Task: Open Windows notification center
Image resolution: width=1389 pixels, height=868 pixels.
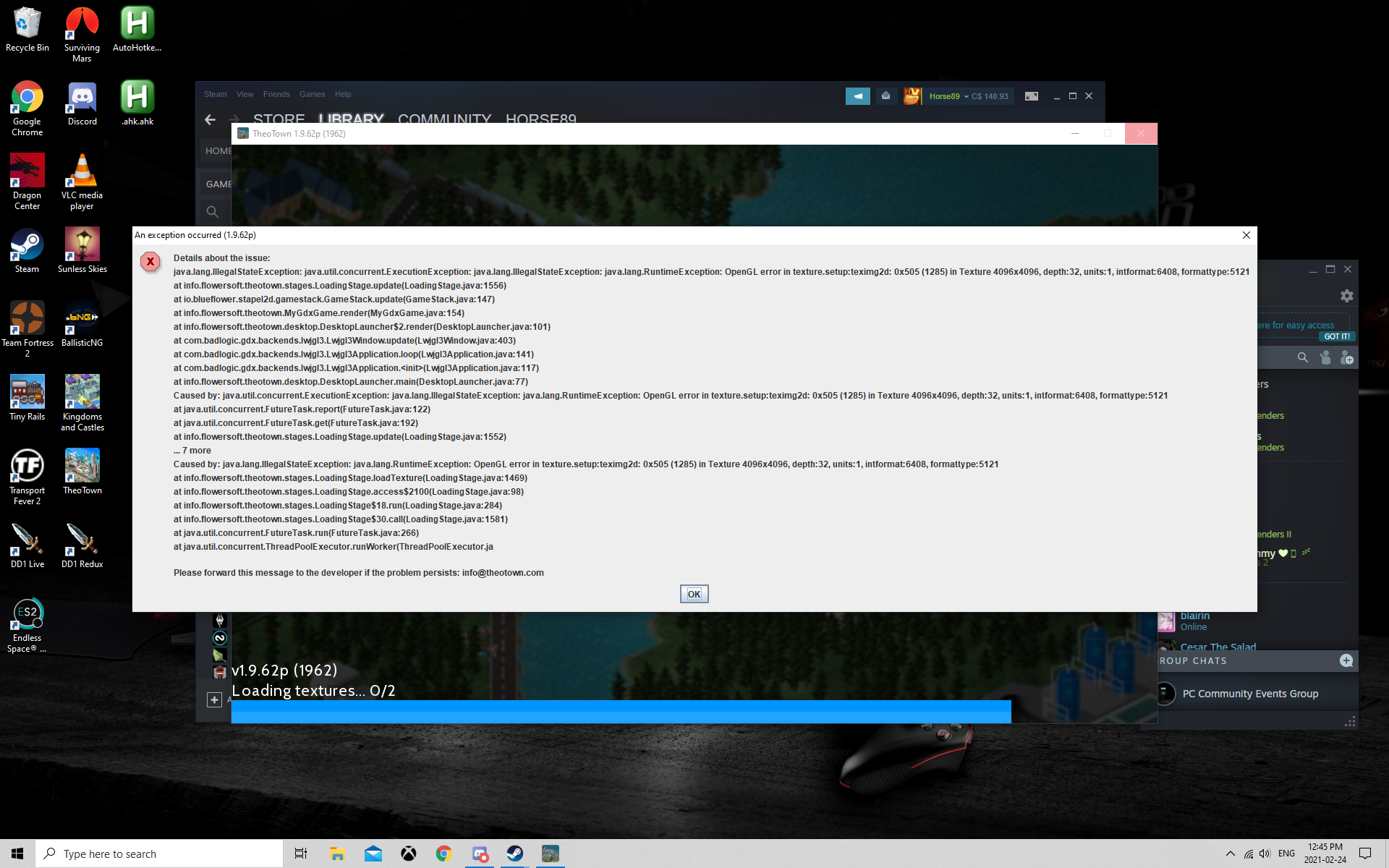Action: pos(1364,854)
